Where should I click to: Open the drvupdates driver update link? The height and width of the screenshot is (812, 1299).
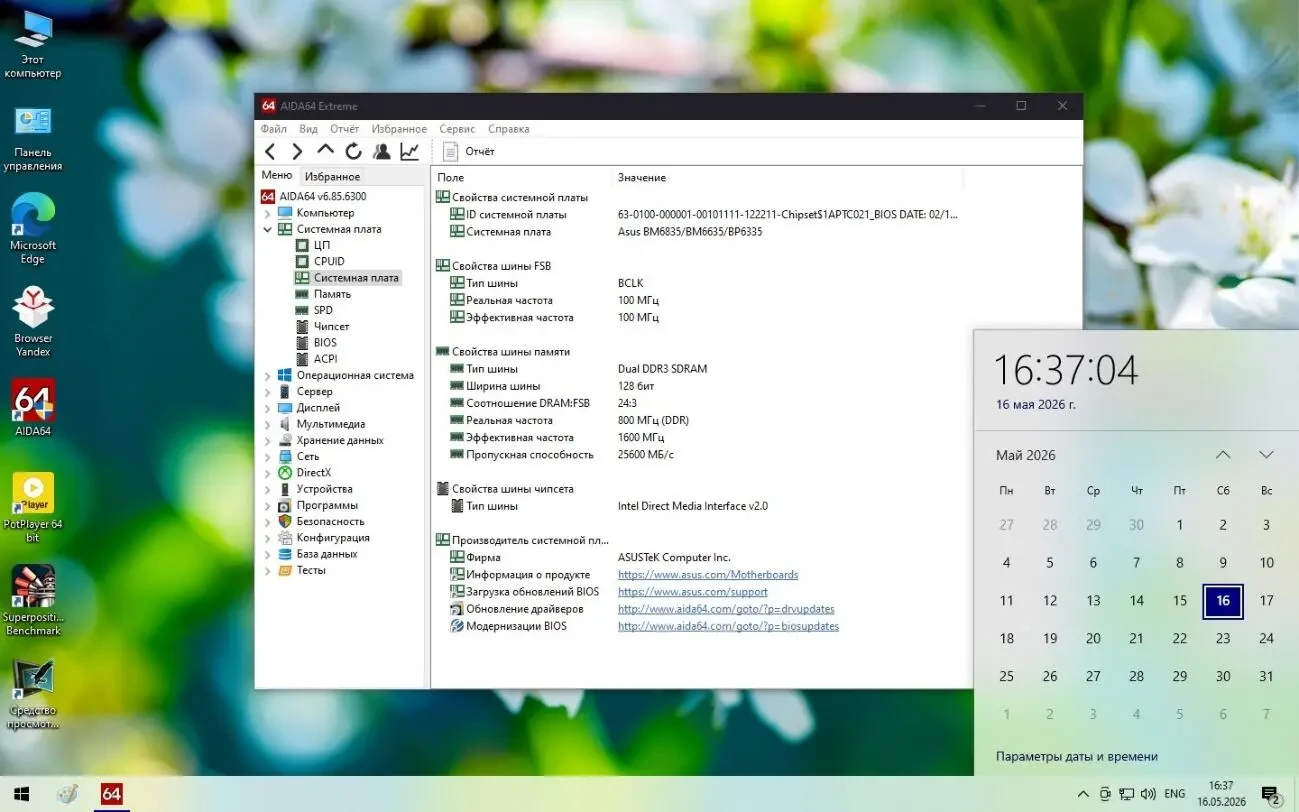[726, 609]
